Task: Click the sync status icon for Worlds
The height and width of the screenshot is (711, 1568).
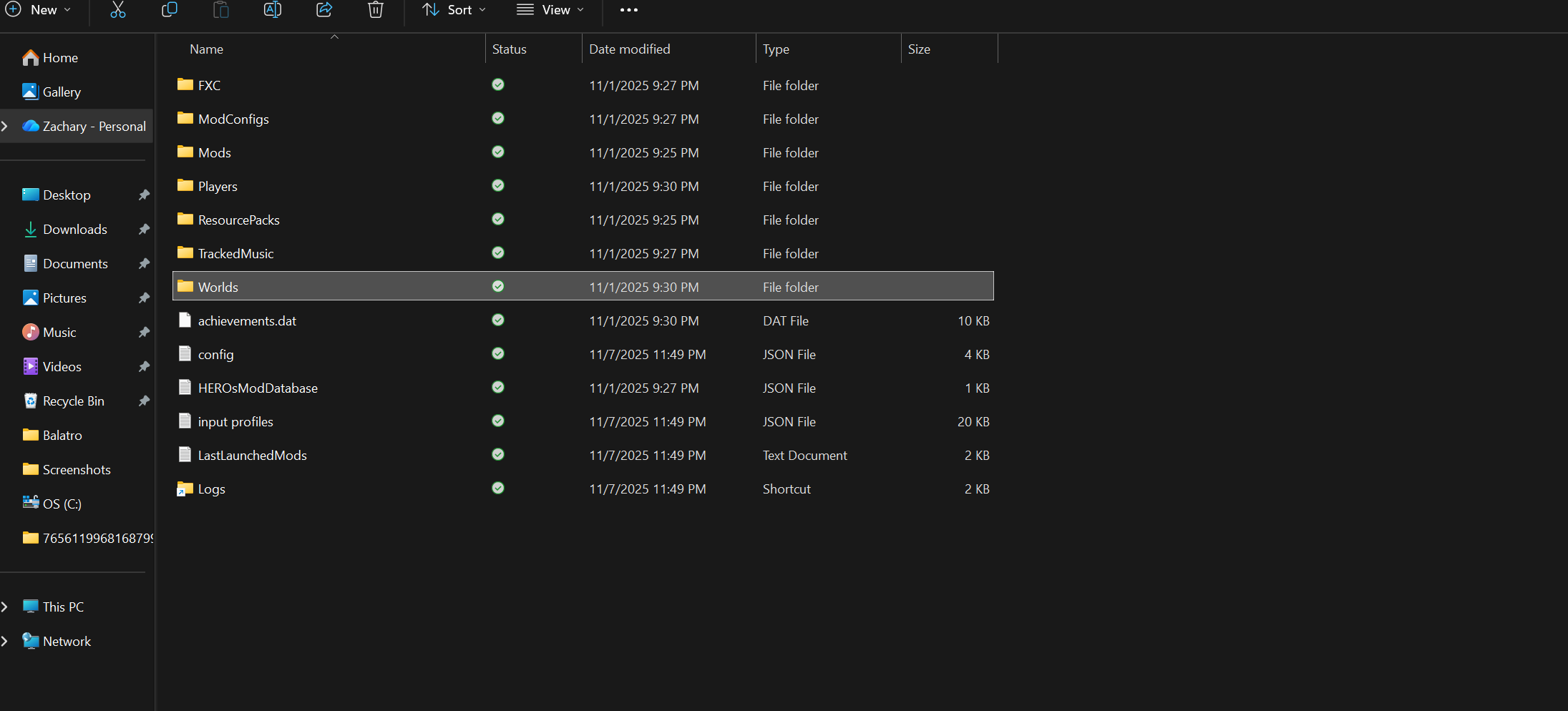Action: click(x=498, y=286)
